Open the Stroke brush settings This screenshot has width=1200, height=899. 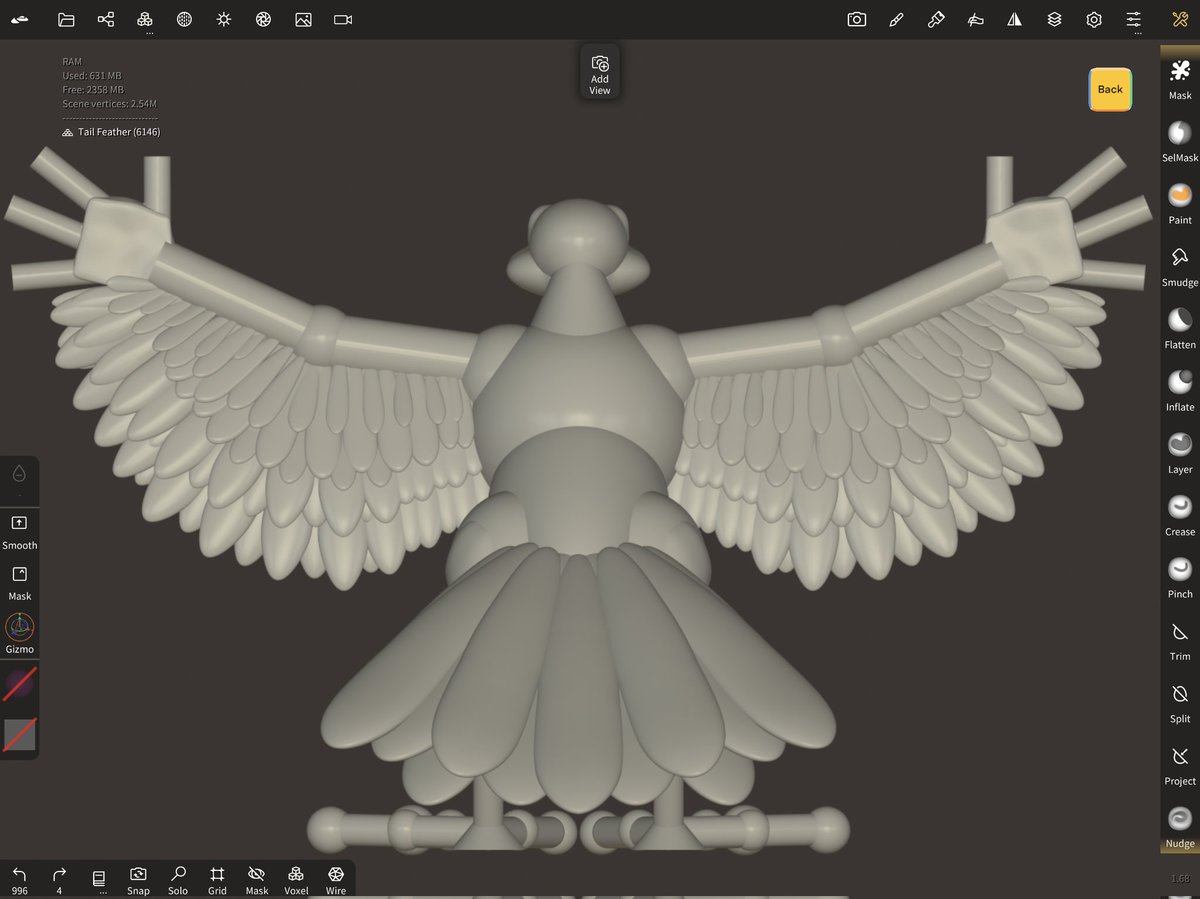(x=896, y=19)
